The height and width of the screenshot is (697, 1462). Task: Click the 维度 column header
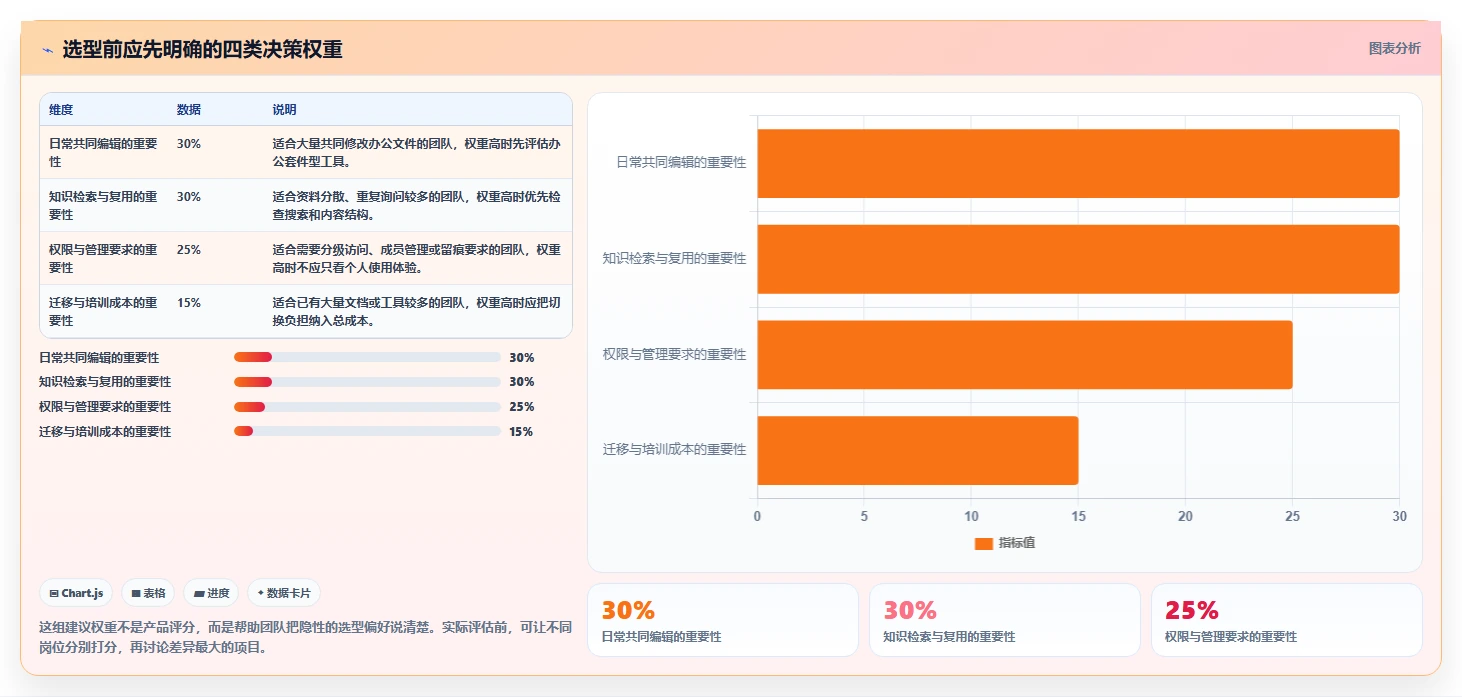click(61, 110)
